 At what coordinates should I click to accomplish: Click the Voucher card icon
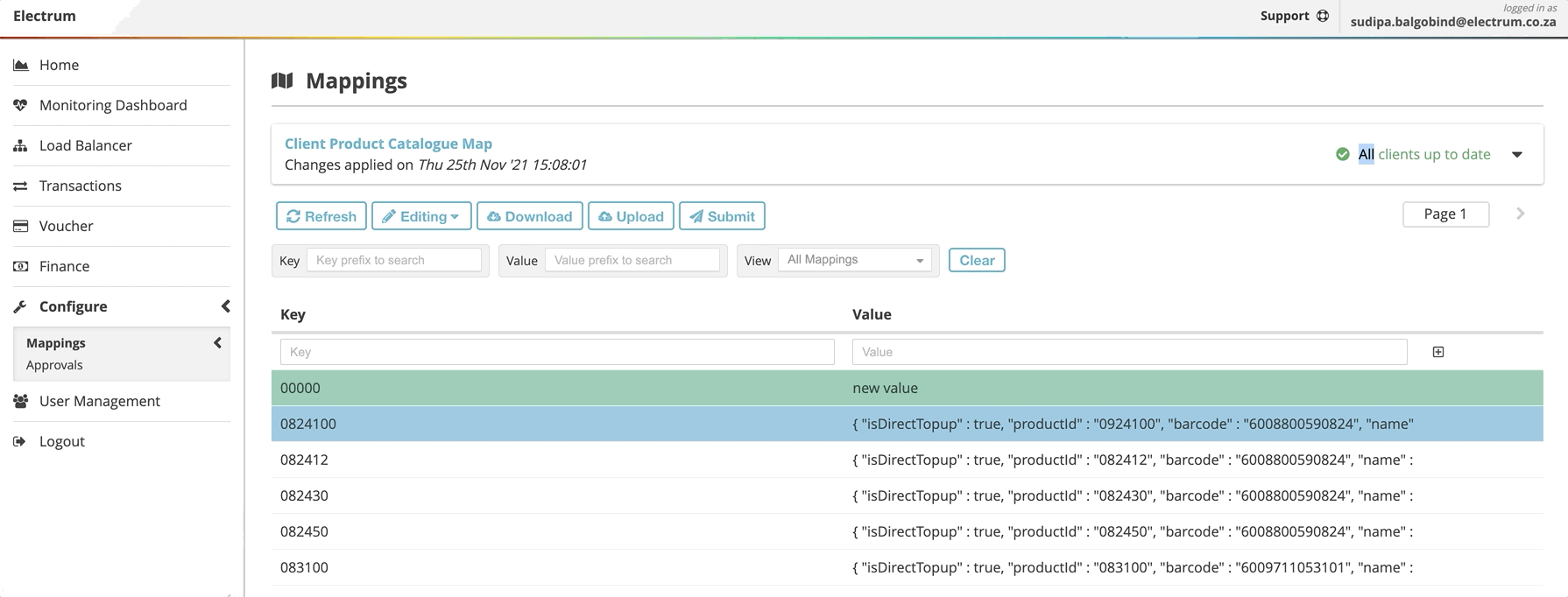pyautogui.click(x=20, y=226)
